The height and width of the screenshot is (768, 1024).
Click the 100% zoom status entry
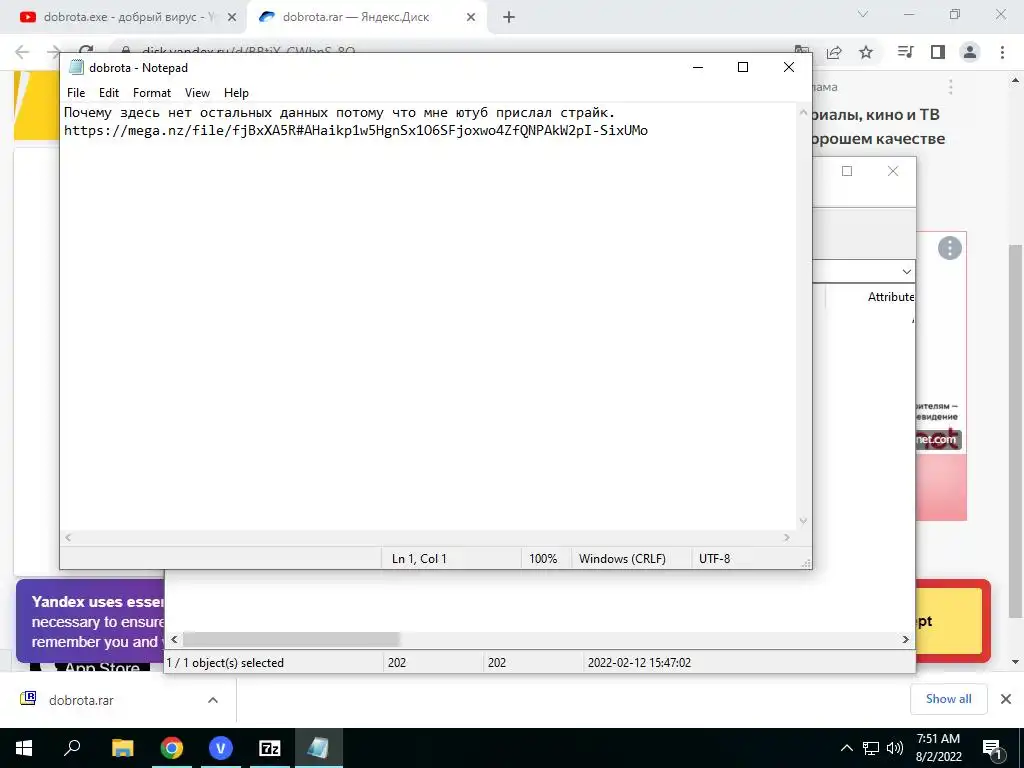click(543, 559)
